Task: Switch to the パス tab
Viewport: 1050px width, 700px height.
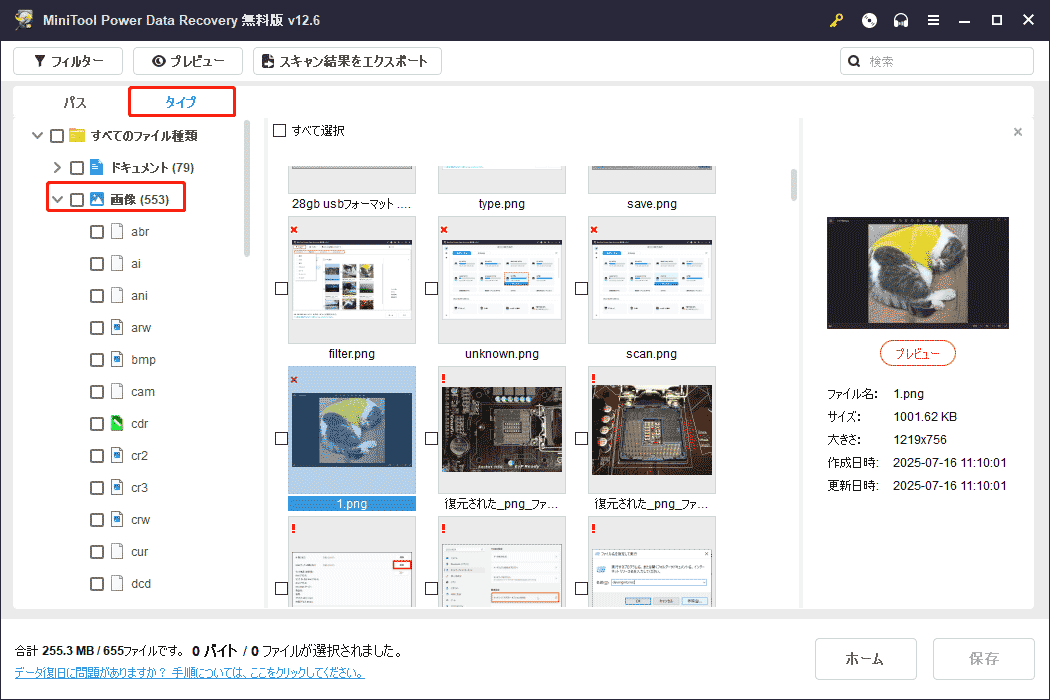Action: (75, 102)
